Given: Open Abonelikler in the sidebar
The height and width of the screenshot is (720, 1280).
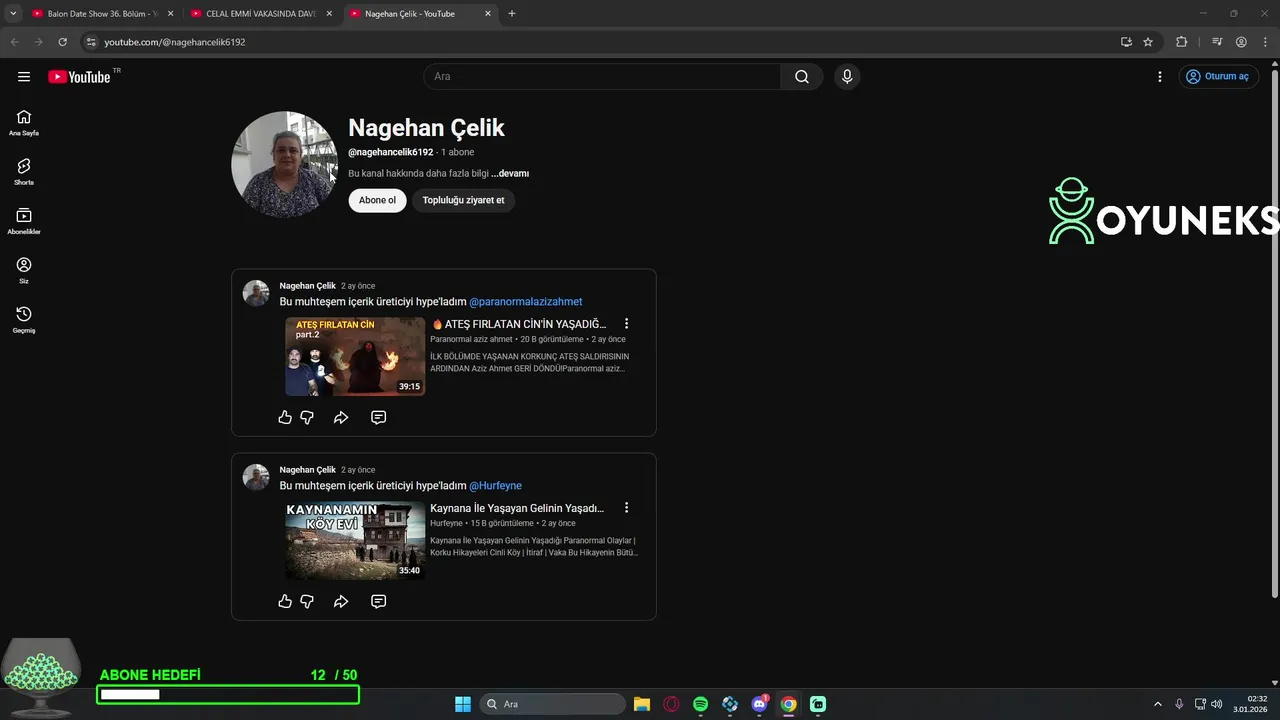Looking at the screenshot, I should click(24, 221).
